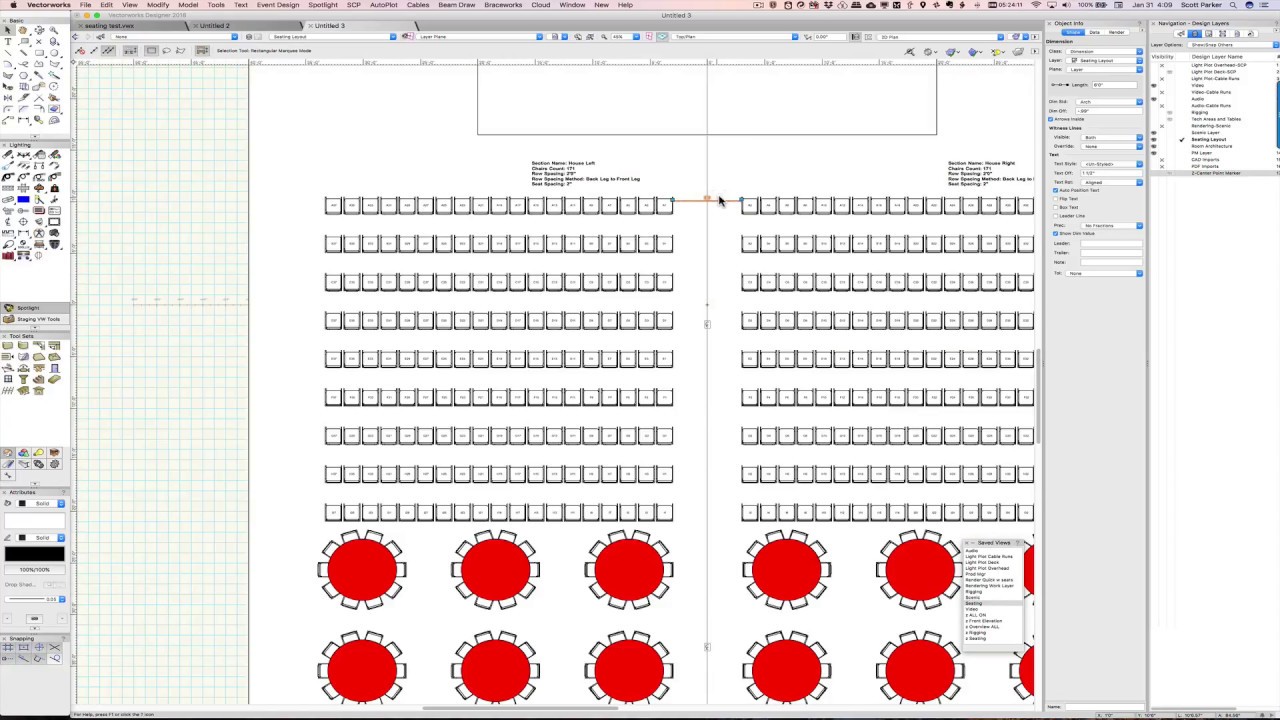Toggle Snap to Angle in Snapping palette

[39, 647]
